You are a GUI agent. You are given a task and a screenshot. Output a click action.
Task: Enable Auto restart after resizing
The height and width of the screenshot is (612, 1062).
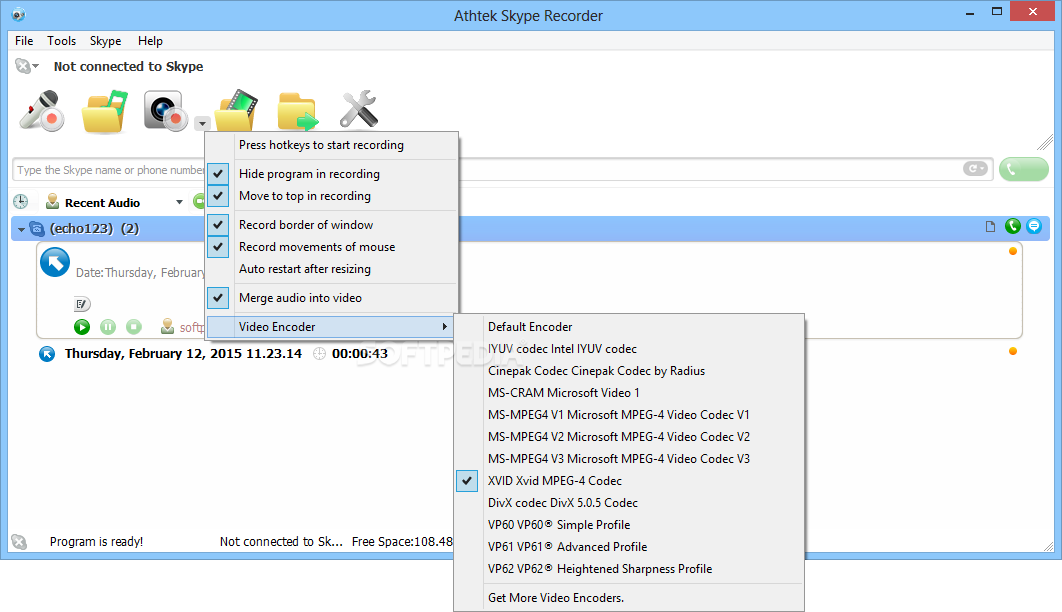click(333, 269)
